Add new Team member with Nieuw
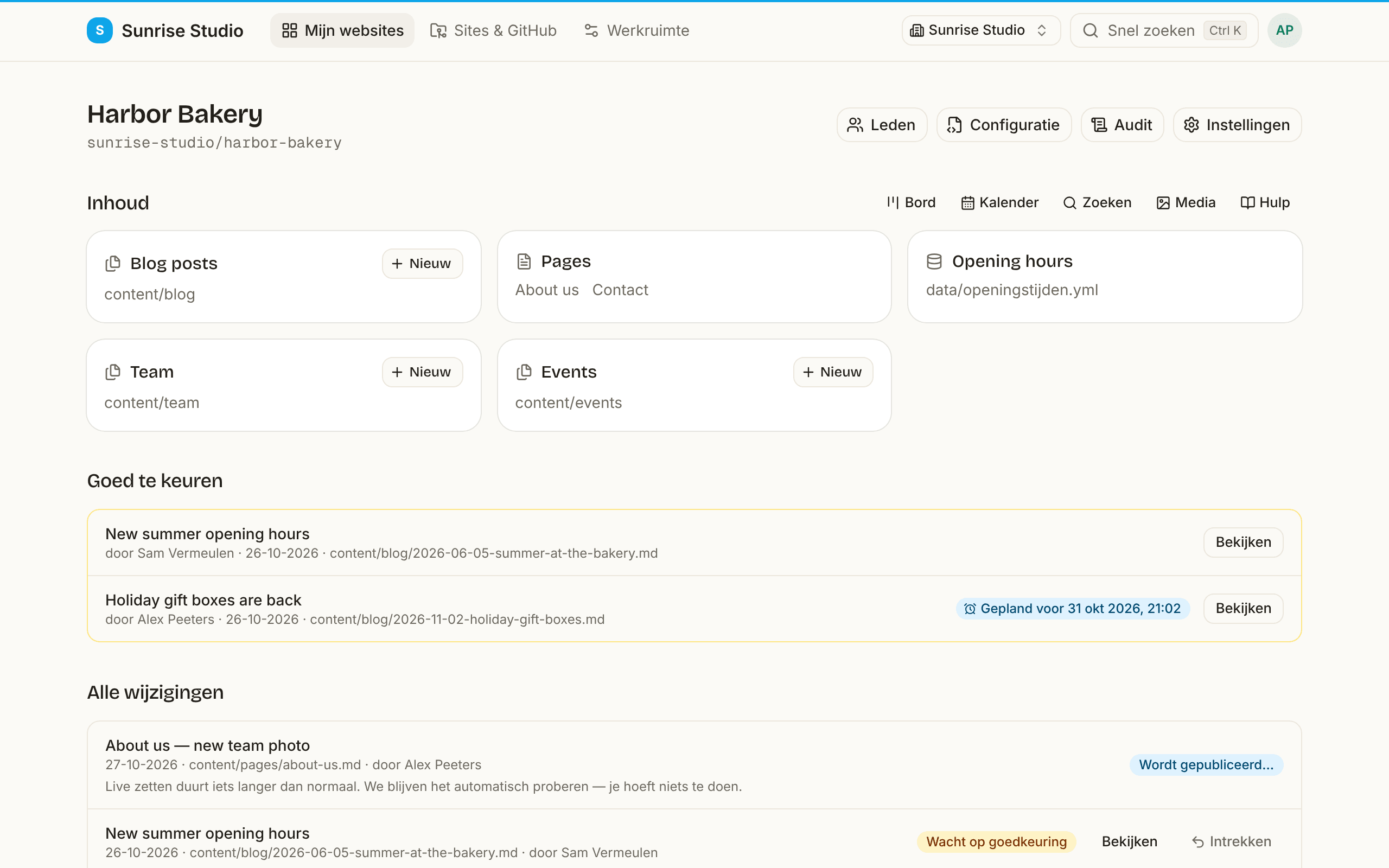The width and height of the screenshot is (1389, 868). click(423, 372)
